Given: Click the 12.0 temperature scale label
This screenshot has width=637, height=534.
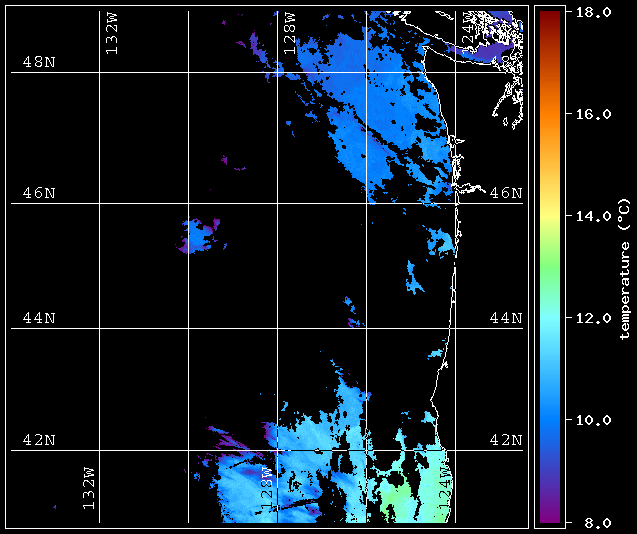Looking at the screenshot, I should pos(590,318).
